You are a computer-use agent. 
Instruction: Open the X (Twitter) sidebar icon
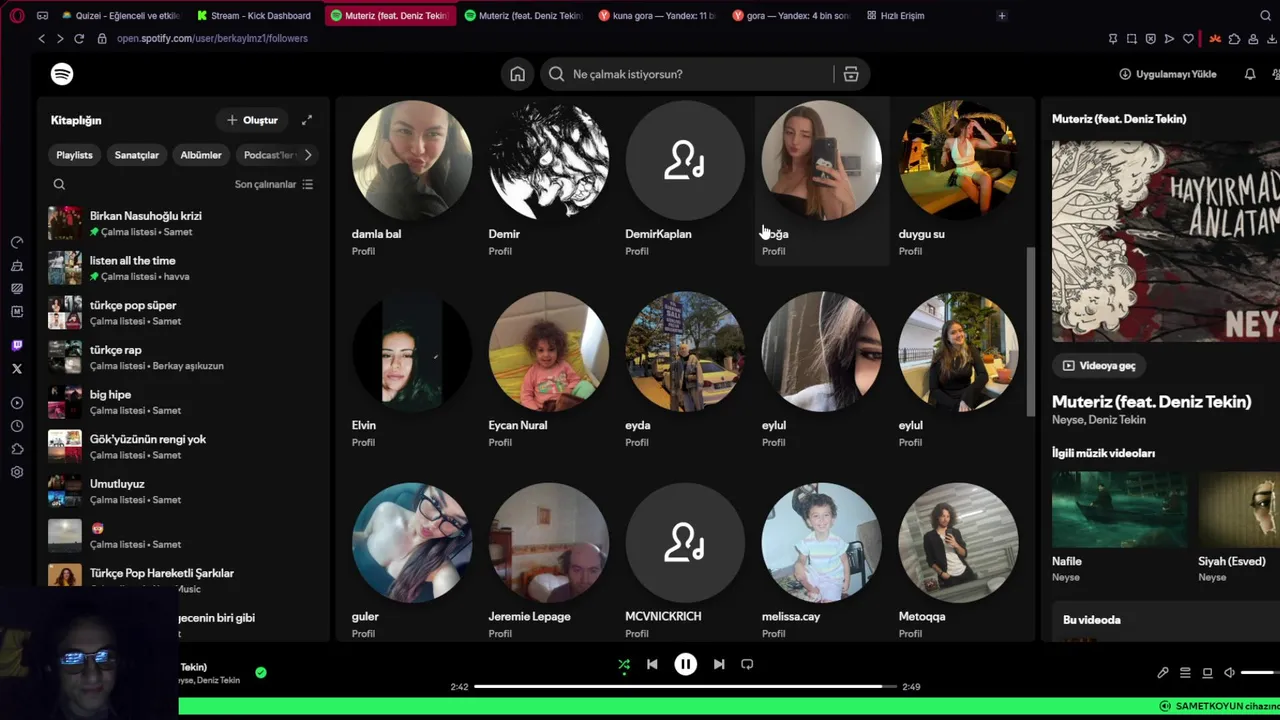17,369
